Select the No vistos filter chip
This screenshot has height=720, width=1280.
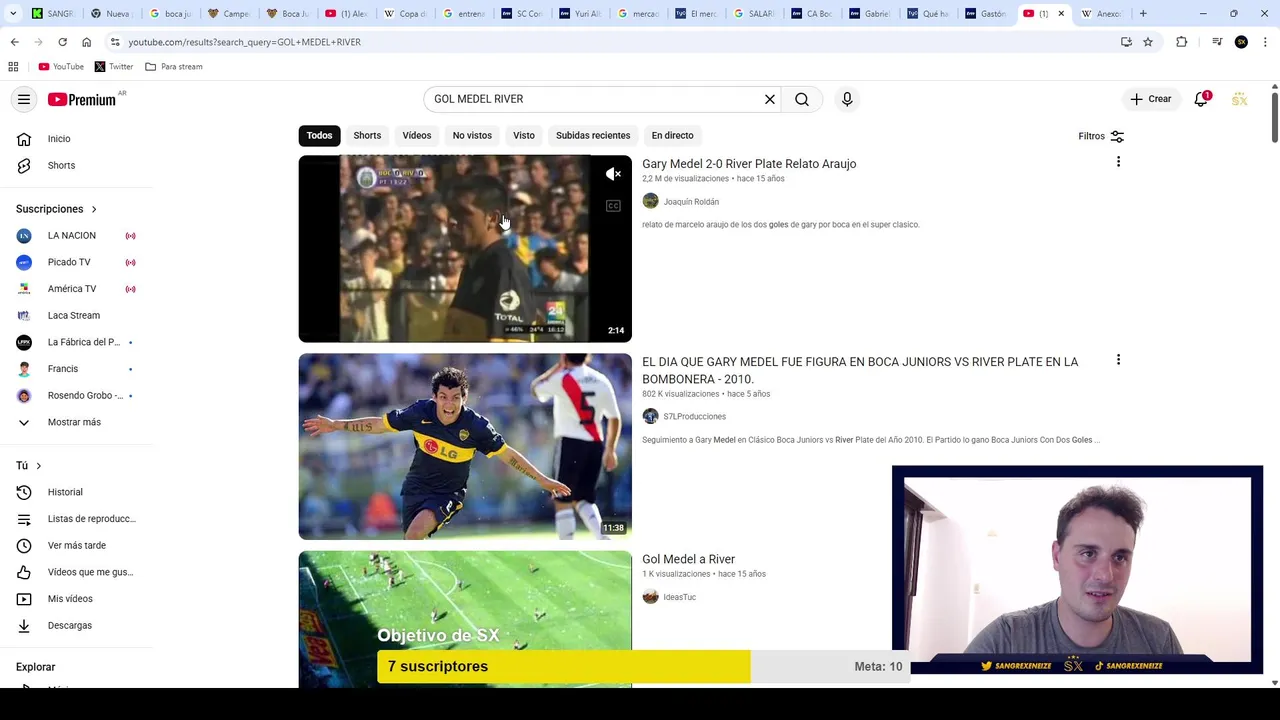(x=472, y=135)
